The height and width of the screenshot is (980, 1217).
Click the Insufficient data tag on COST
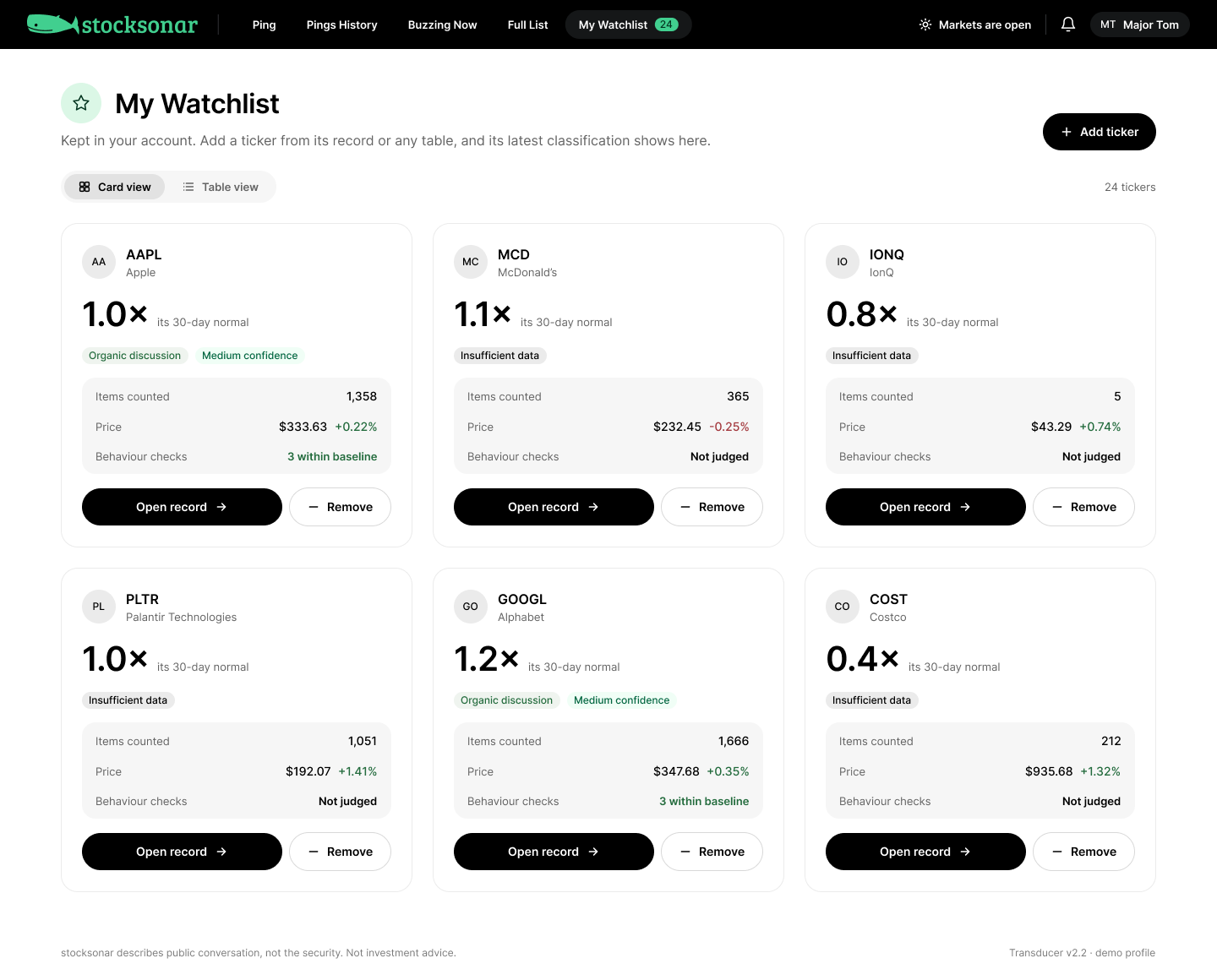tap(872, 700)
